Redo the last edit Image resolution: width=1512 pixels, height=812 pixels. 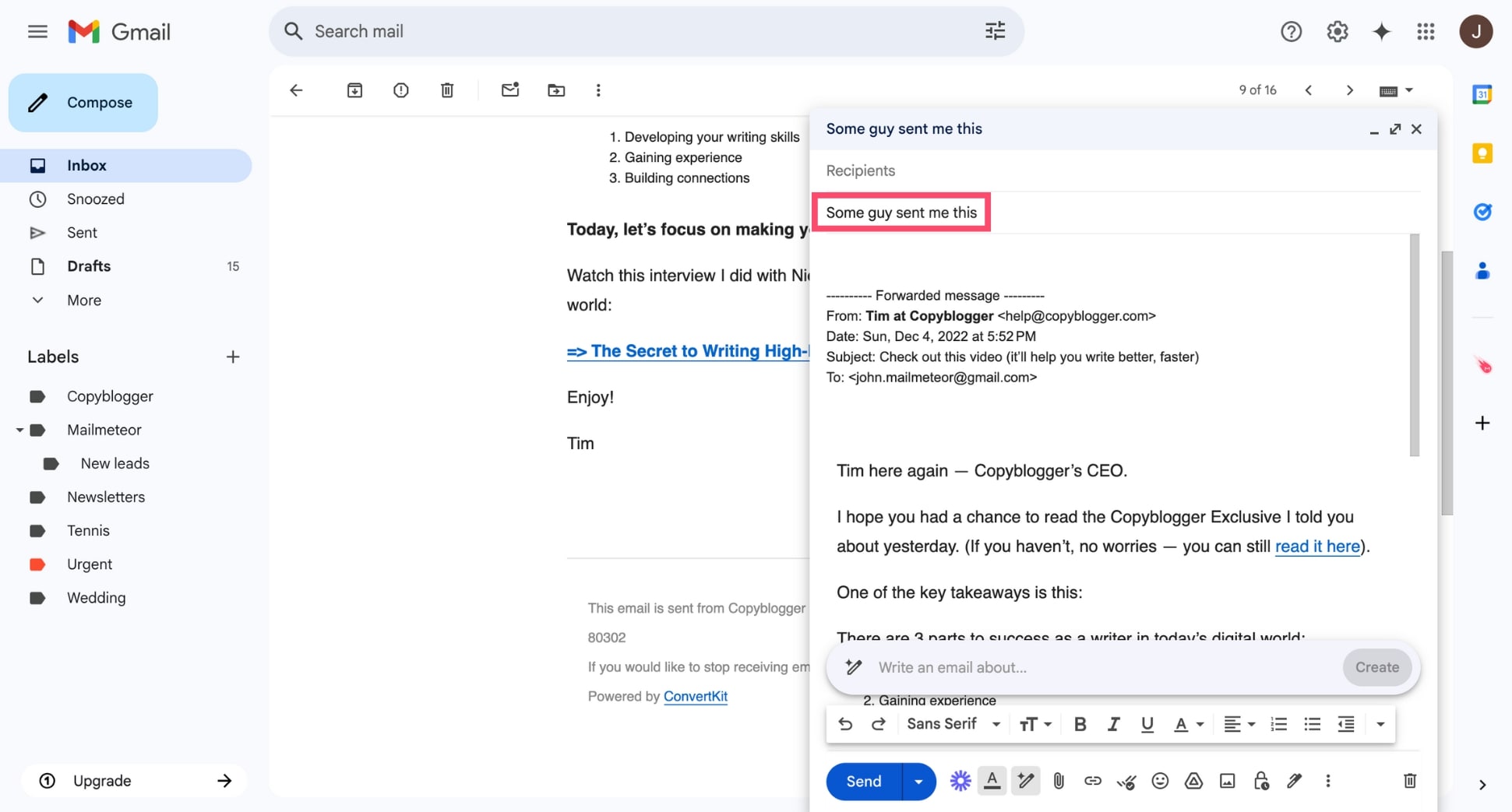point(878,725)
